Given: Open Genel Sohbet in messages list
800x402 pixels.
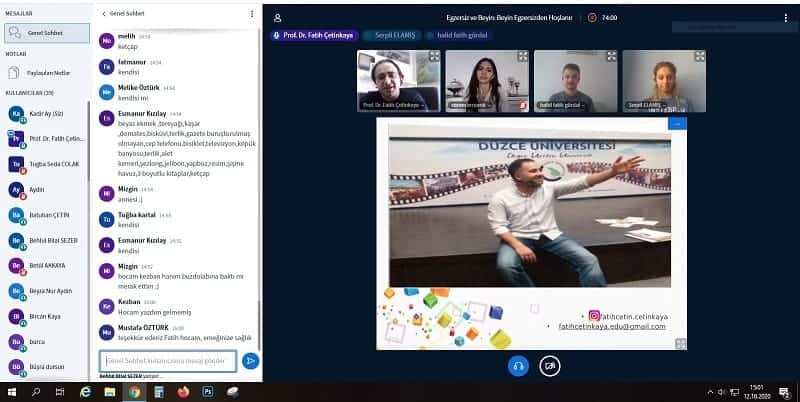Looking at the screenshot, I should point(42,32).
